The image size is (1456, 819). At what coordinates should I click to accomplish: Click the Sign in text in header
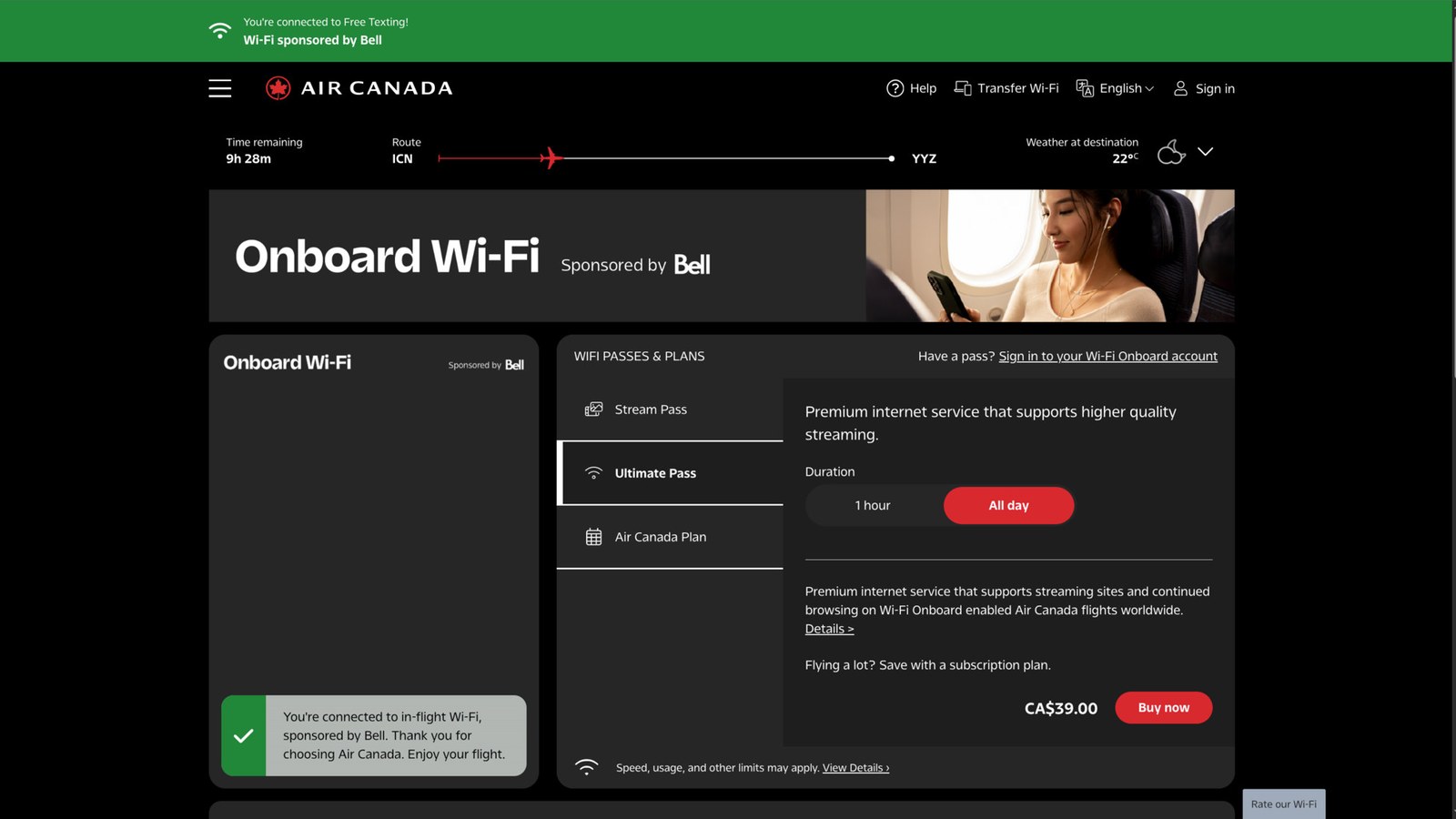1215,88
